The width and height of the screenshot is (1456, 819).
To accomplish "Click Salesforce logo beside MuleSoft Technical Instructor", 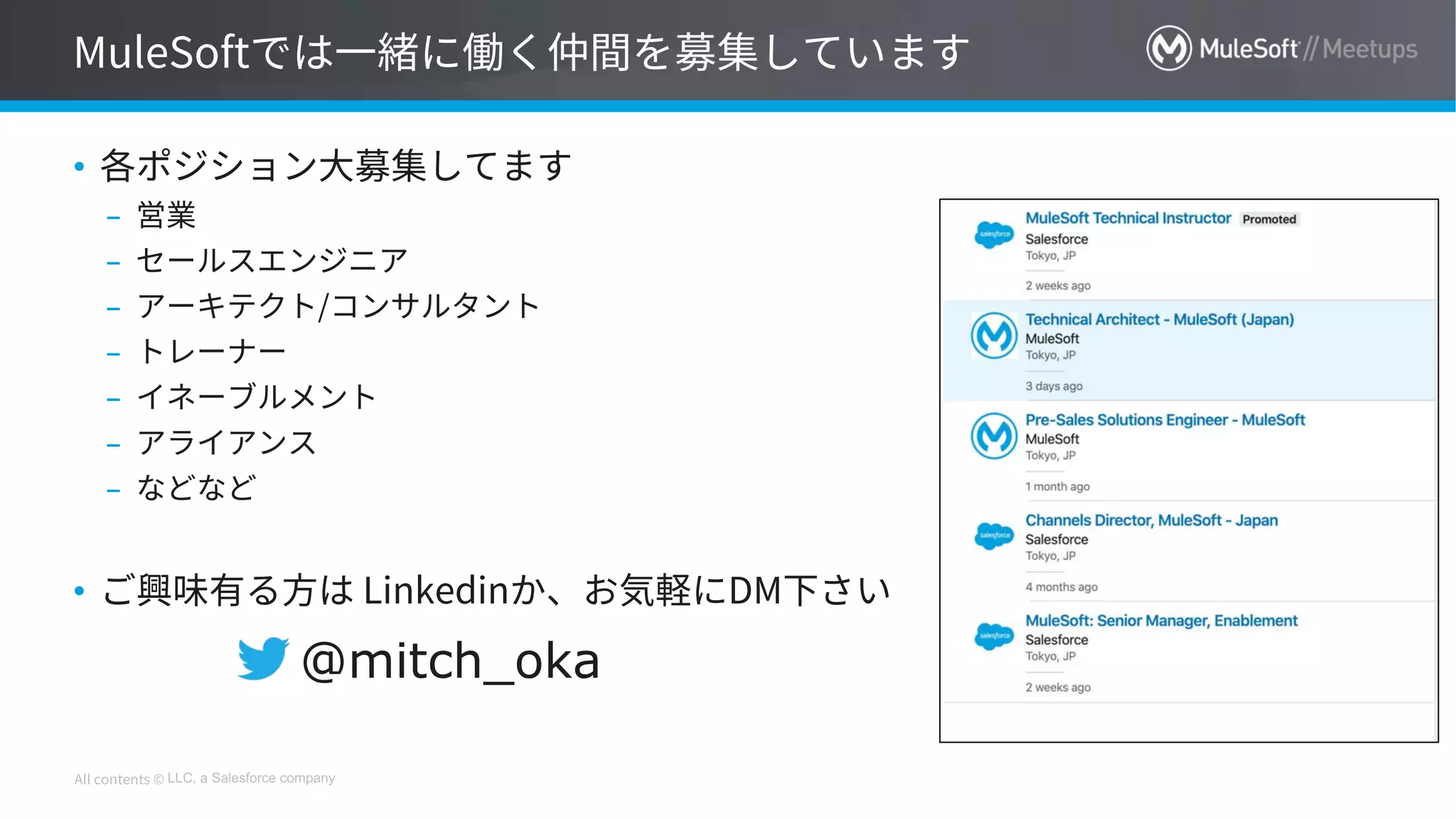I will coord(994,234).
